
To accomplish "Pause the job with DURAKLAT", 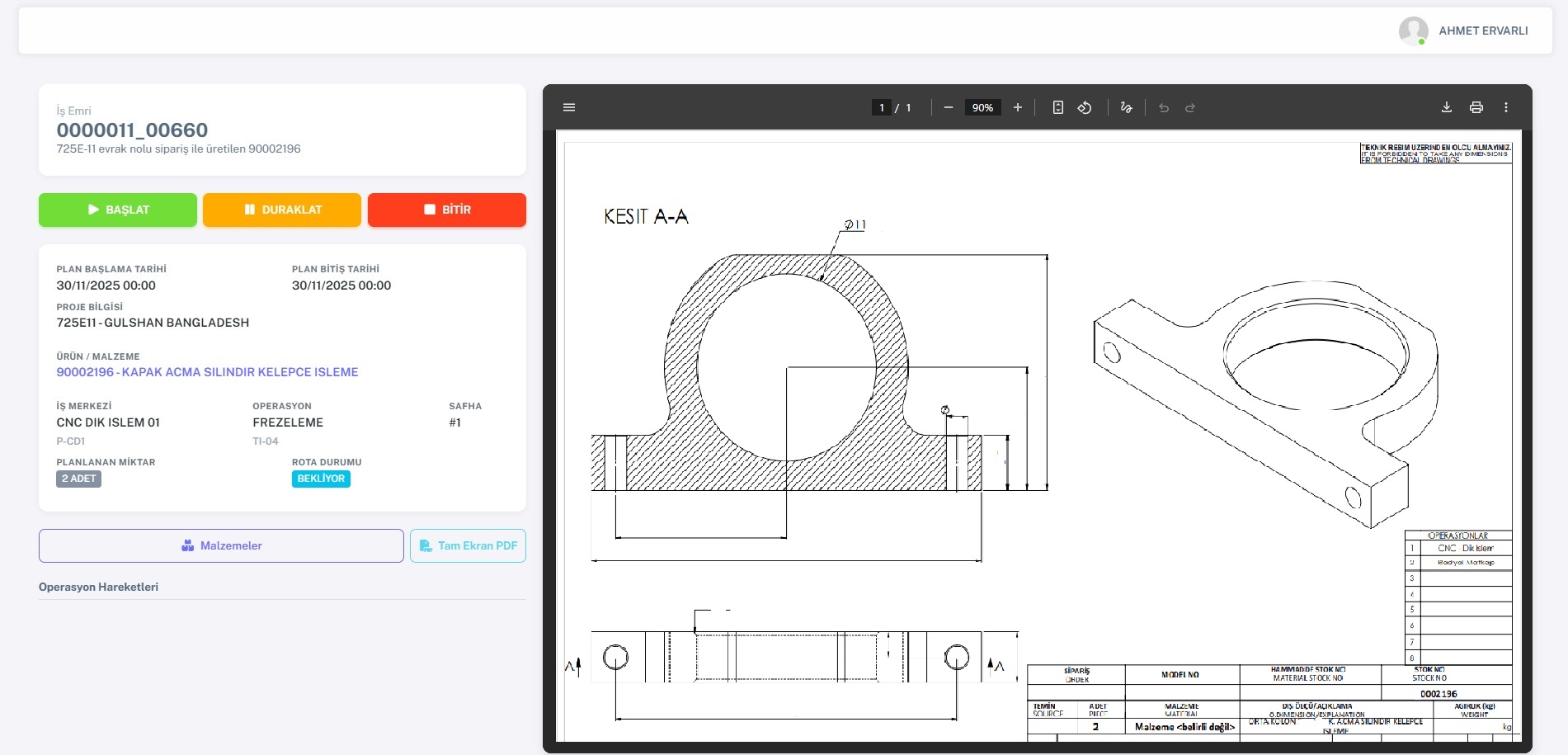I will click(282, 210).
